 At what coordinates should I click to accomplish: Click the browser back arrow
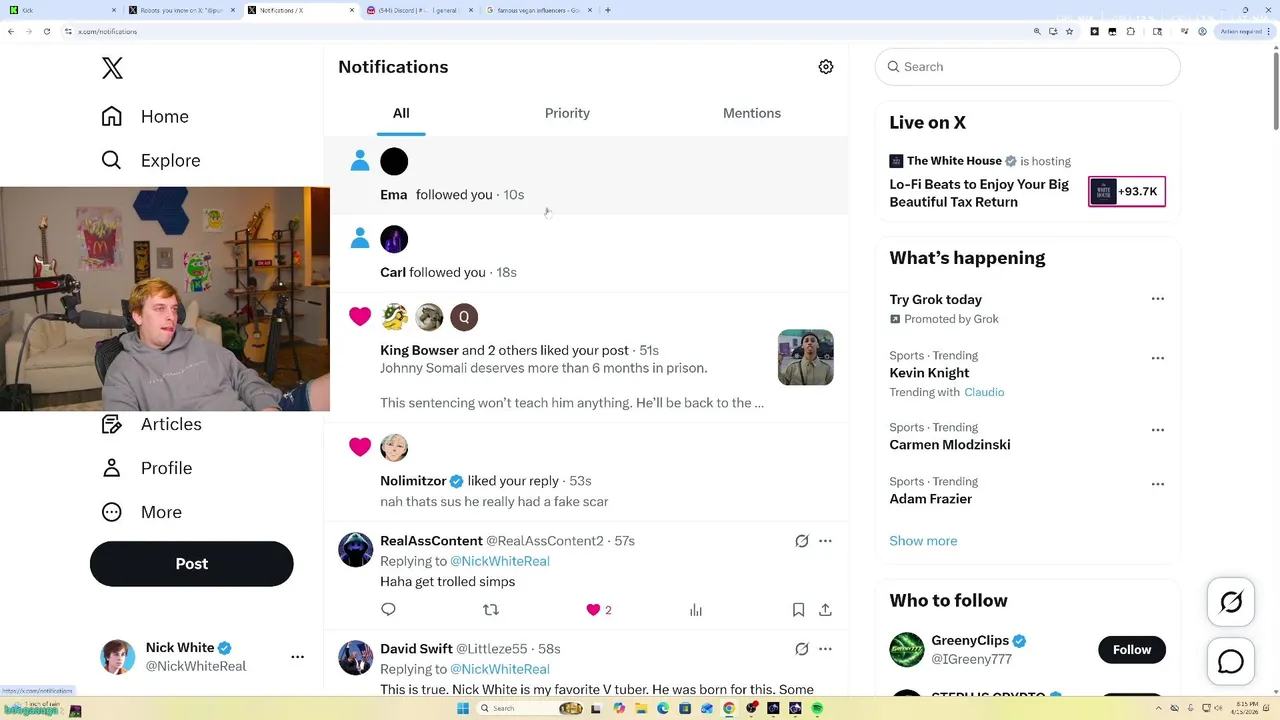(11, 32)
